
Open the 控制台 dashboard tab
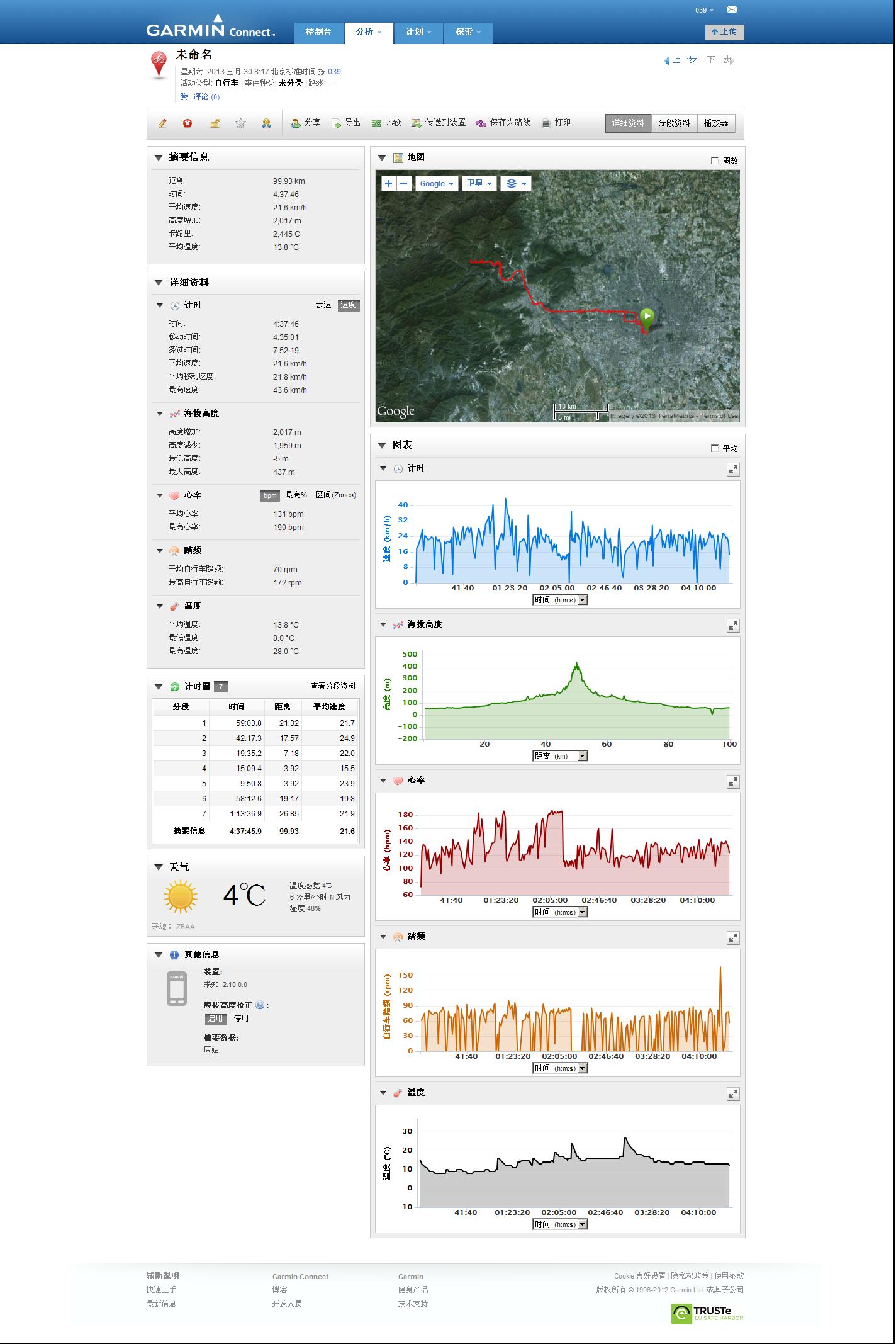(318, 32)
